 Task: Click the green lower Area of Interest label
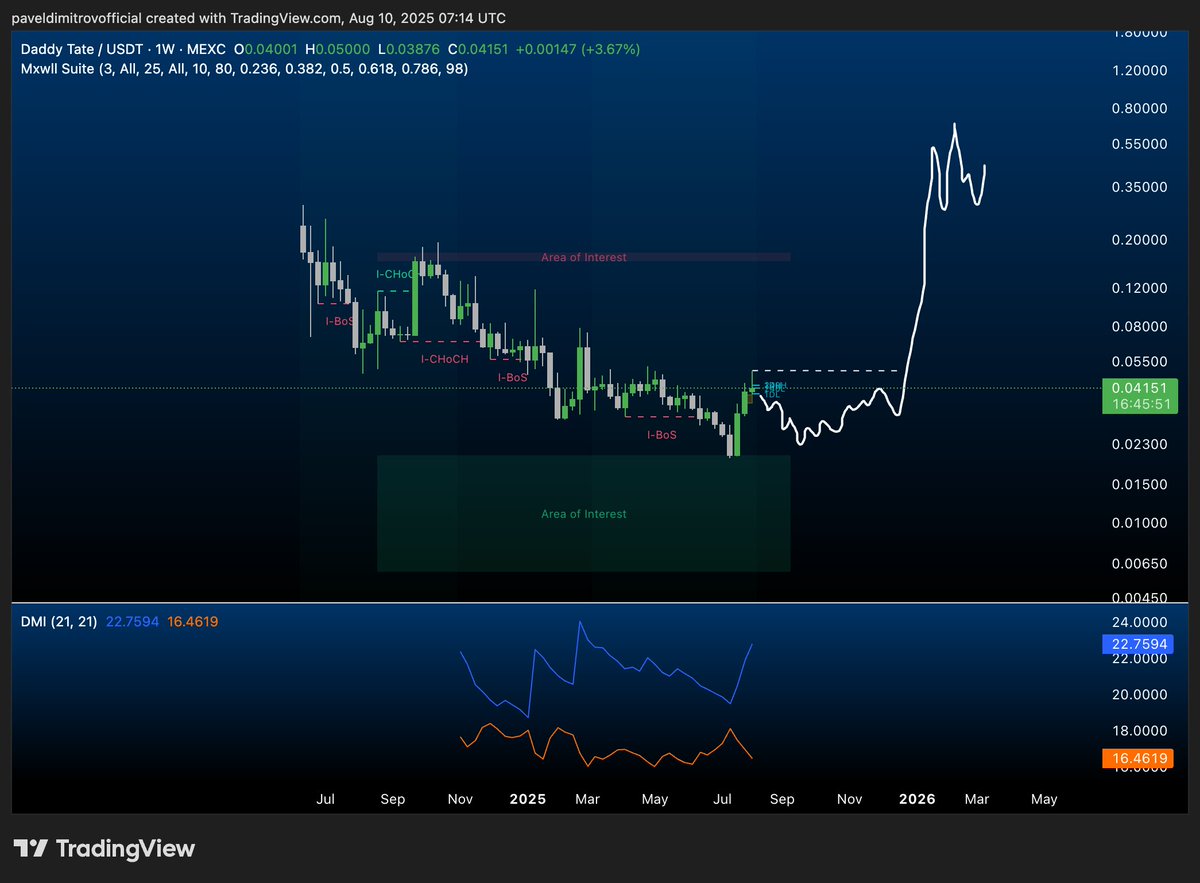584,514
